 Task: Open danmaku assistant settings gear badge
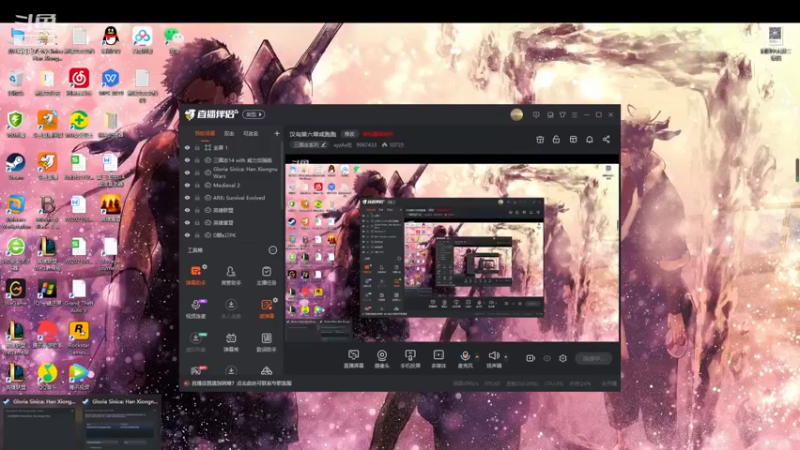(x=205, y=267)
